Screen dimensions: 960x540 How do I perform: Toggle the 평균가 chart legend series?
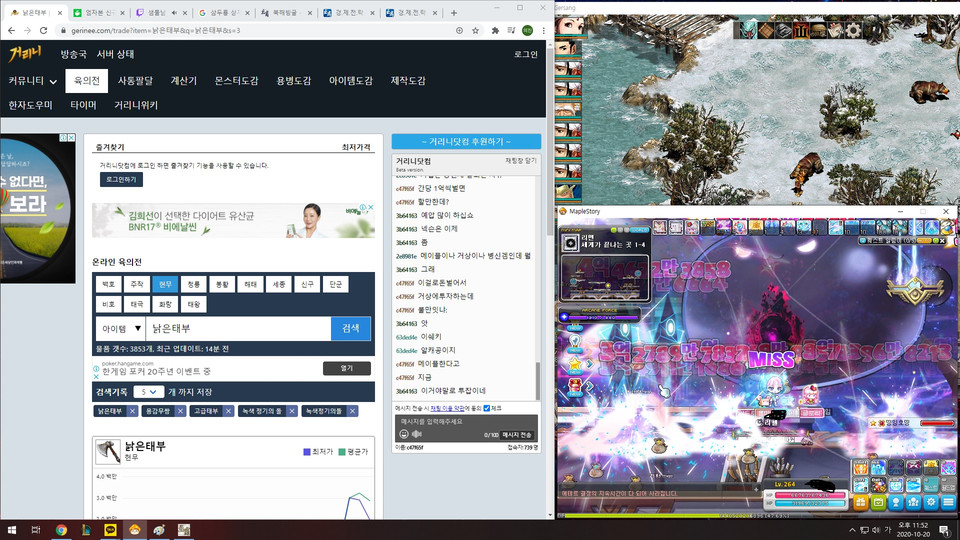click(x=357, y=452)
